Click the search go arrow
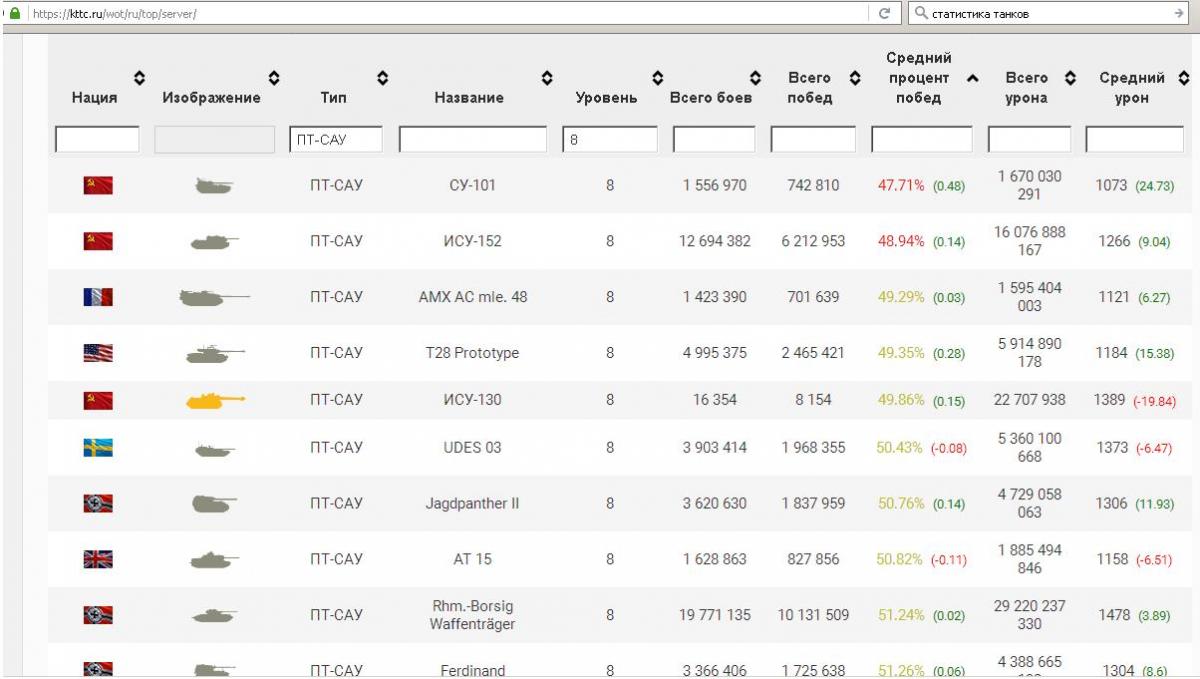The width and height of the screenshot is (1200, 679). pos(1178,13)
